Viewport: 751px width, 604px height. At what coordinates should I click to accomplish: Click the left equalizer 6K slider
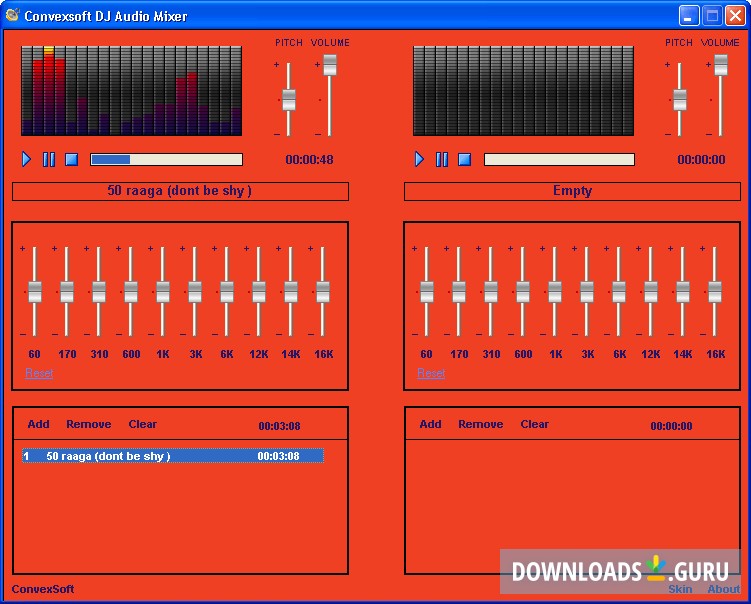pyautogui.click(x=227, y=292)
